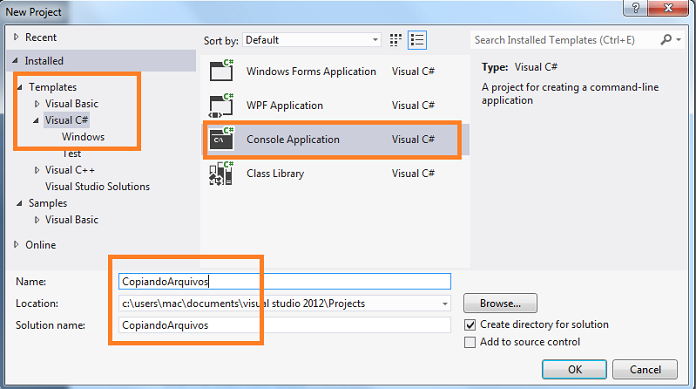Expand the Recent section
The height and width of the screenshot is (389, 696).
coord(16,37)
